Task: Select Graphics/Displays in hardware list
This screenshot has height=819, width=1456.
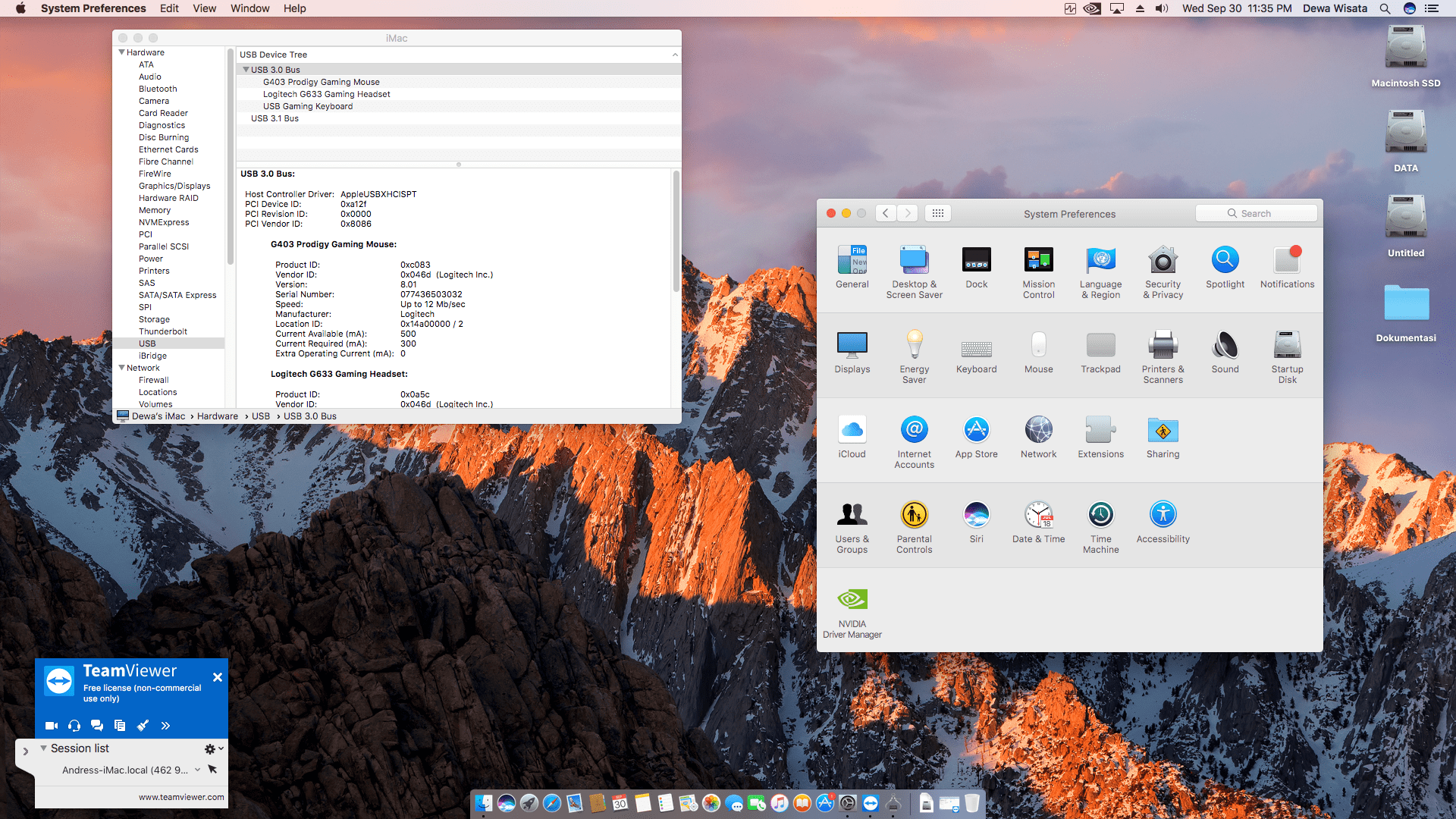Action: 174,186
